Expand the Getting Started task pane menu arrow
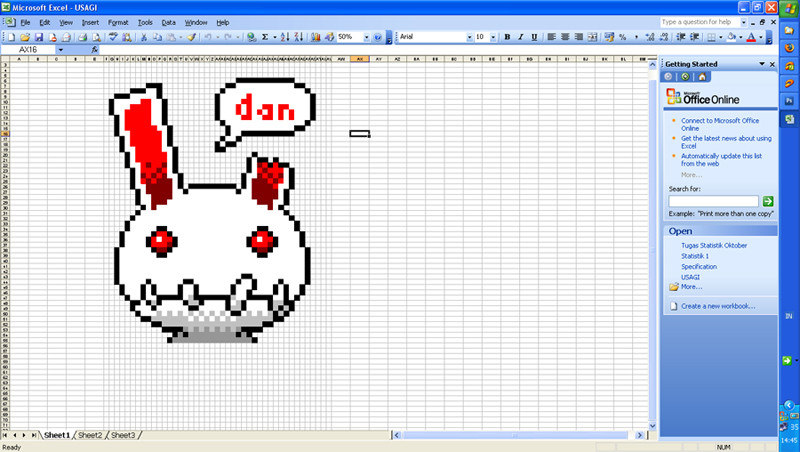 (762, 64)
